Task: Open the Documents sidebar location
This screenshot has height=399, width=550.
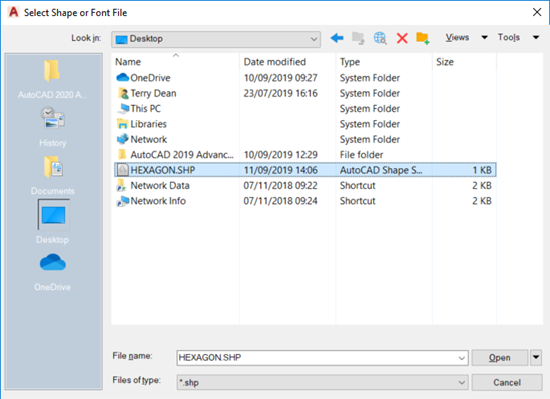Action: [x=53, y=176]
